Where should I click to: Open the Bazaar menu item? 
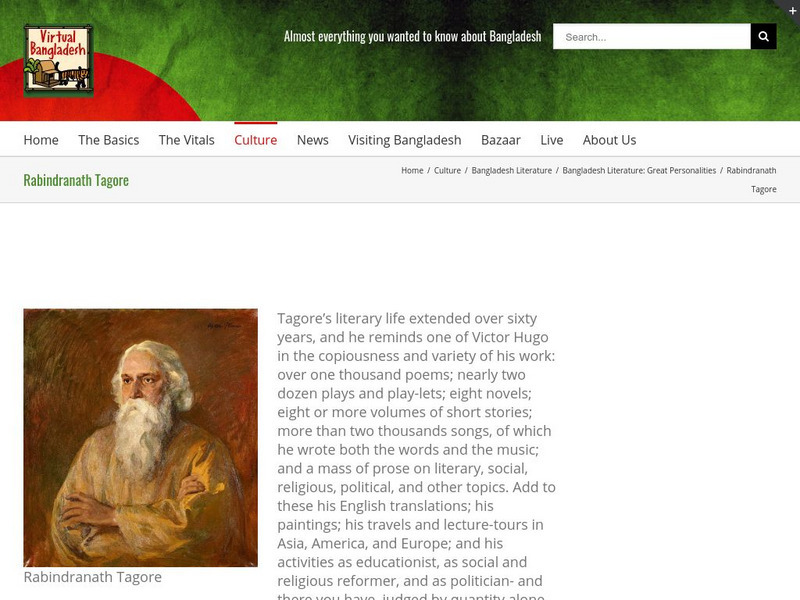coord(501,140)
